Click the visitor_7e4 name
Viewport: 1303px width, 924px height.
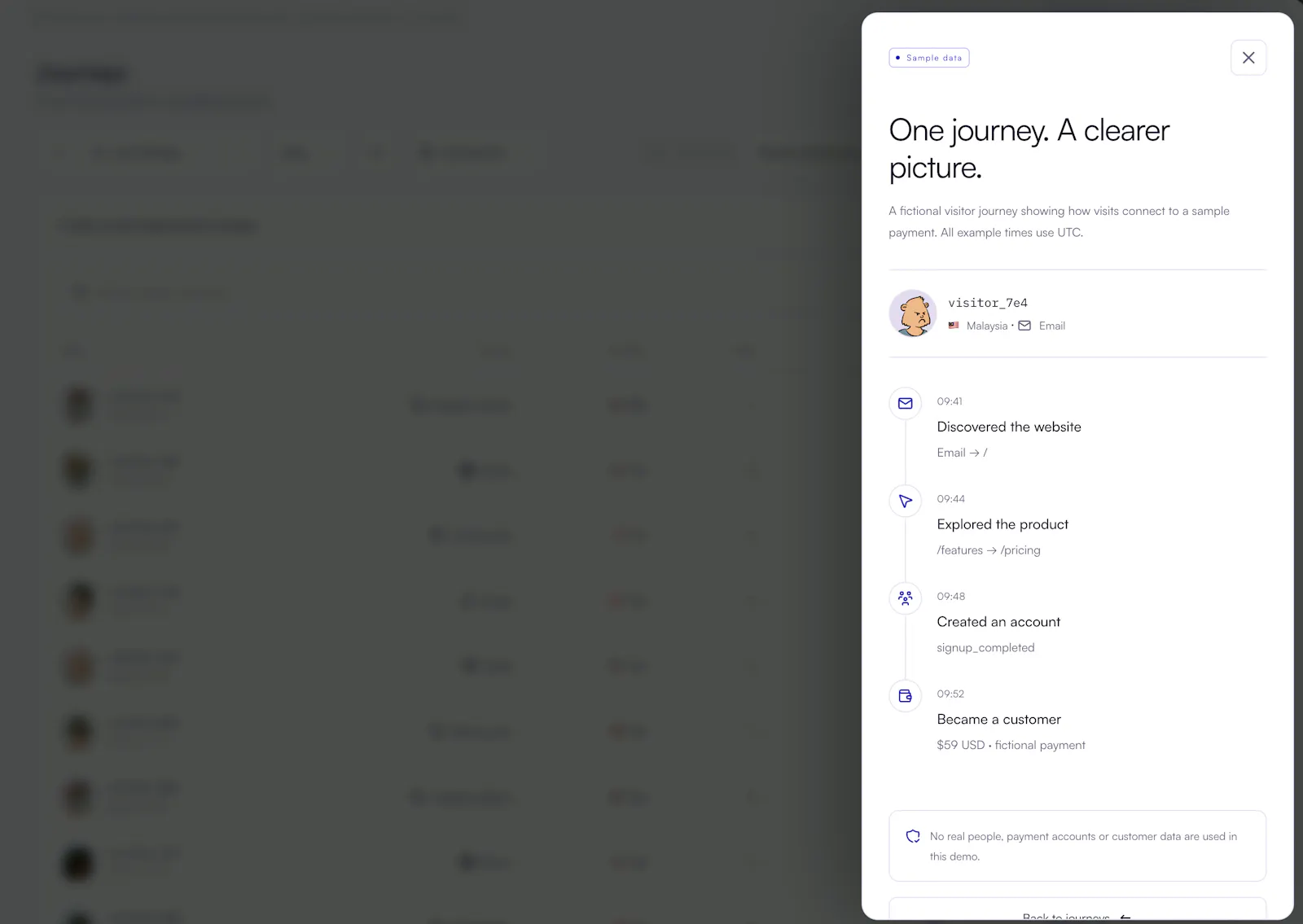(x=988, y=303)
